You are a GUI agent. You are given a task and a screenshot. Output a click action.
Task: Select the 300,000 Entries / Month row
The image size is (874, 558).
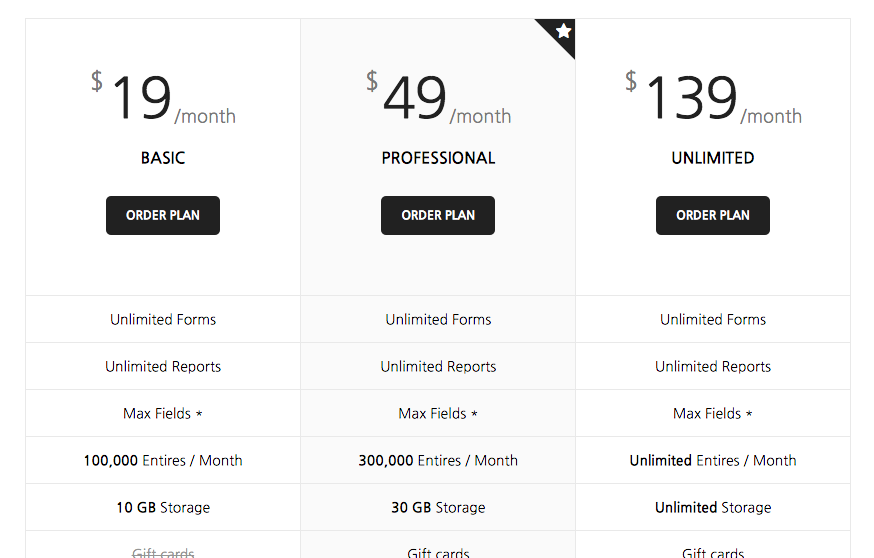click(x=438, y=461)
